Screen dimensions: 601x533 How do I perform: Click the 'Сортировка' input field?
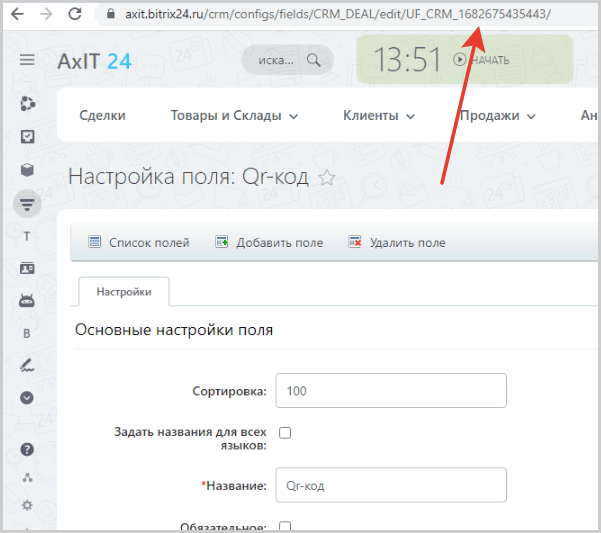(x=390, y=391)
